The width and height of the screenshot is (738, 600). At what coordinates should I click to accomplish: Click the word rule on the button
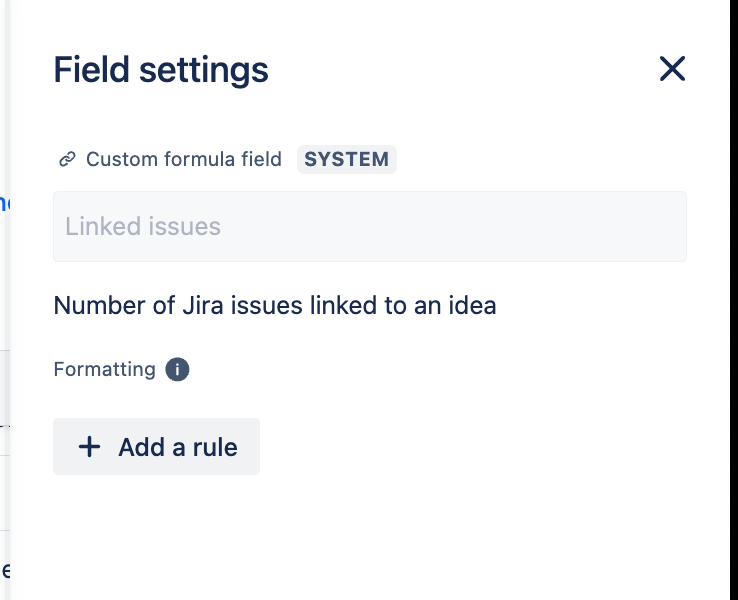(x=215, y=447)
